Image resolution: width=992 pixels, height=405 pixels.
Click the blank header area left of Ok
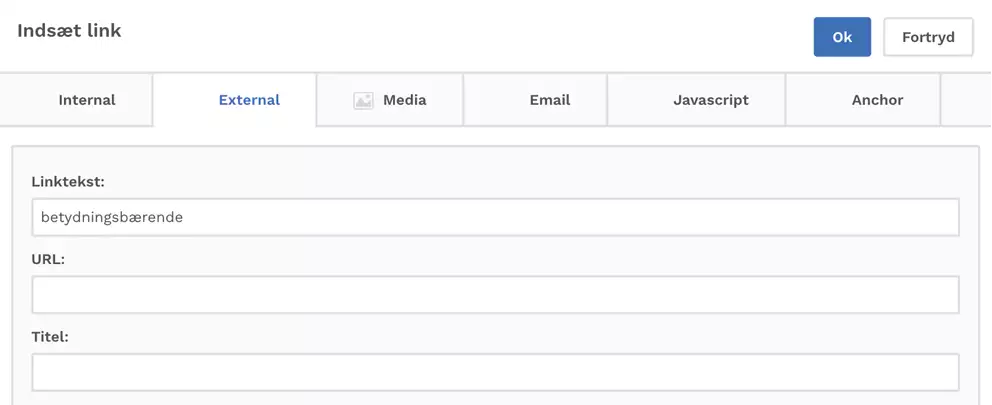click(500, 37)
